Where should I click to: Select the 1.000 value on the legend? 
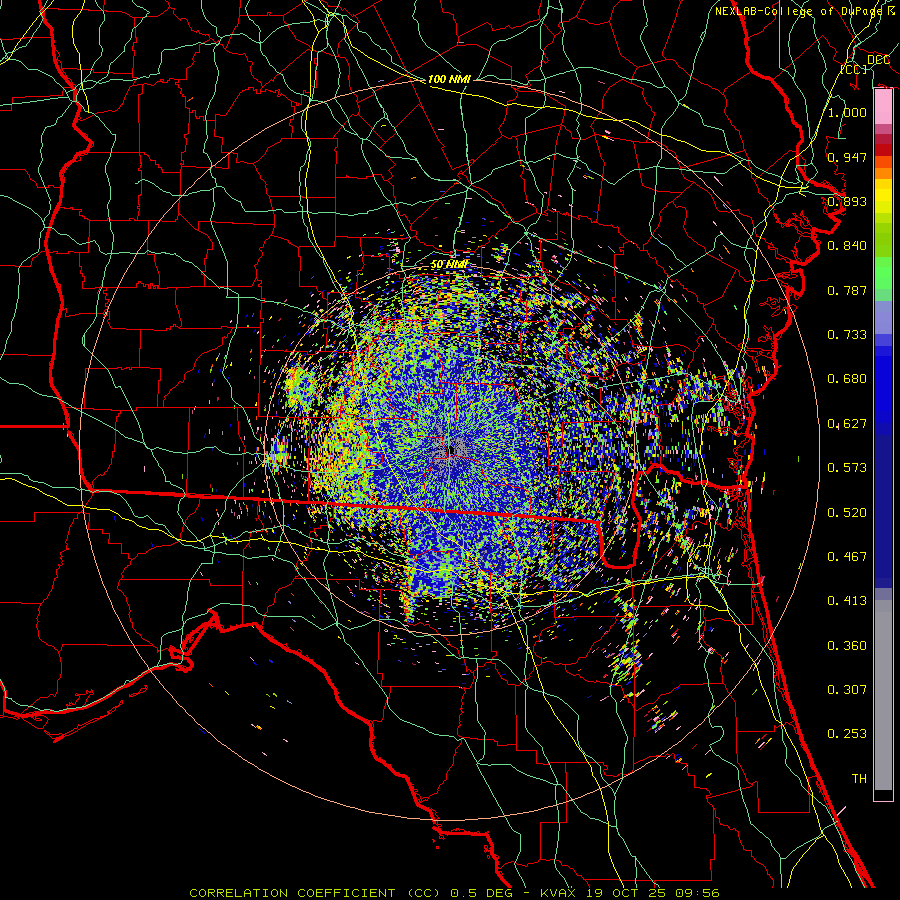click(x=847, y=112)
